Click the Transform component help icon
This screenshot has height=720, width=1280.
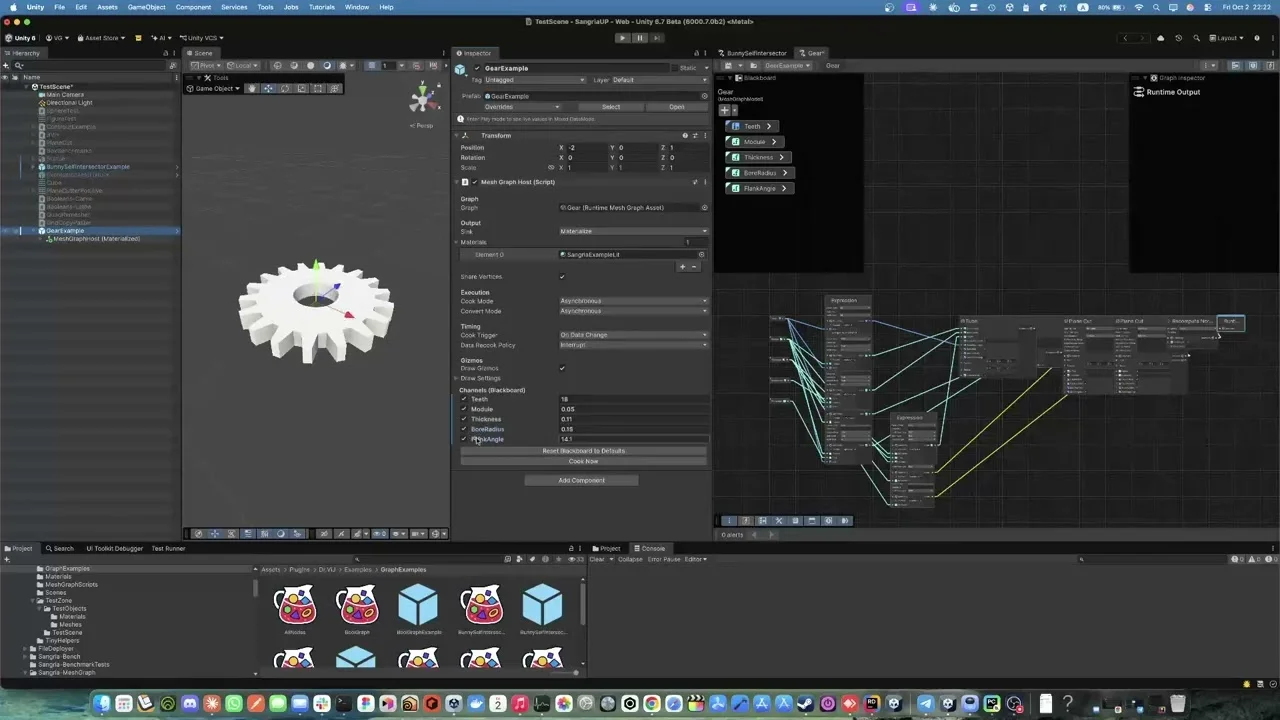(x=685, y=135)
